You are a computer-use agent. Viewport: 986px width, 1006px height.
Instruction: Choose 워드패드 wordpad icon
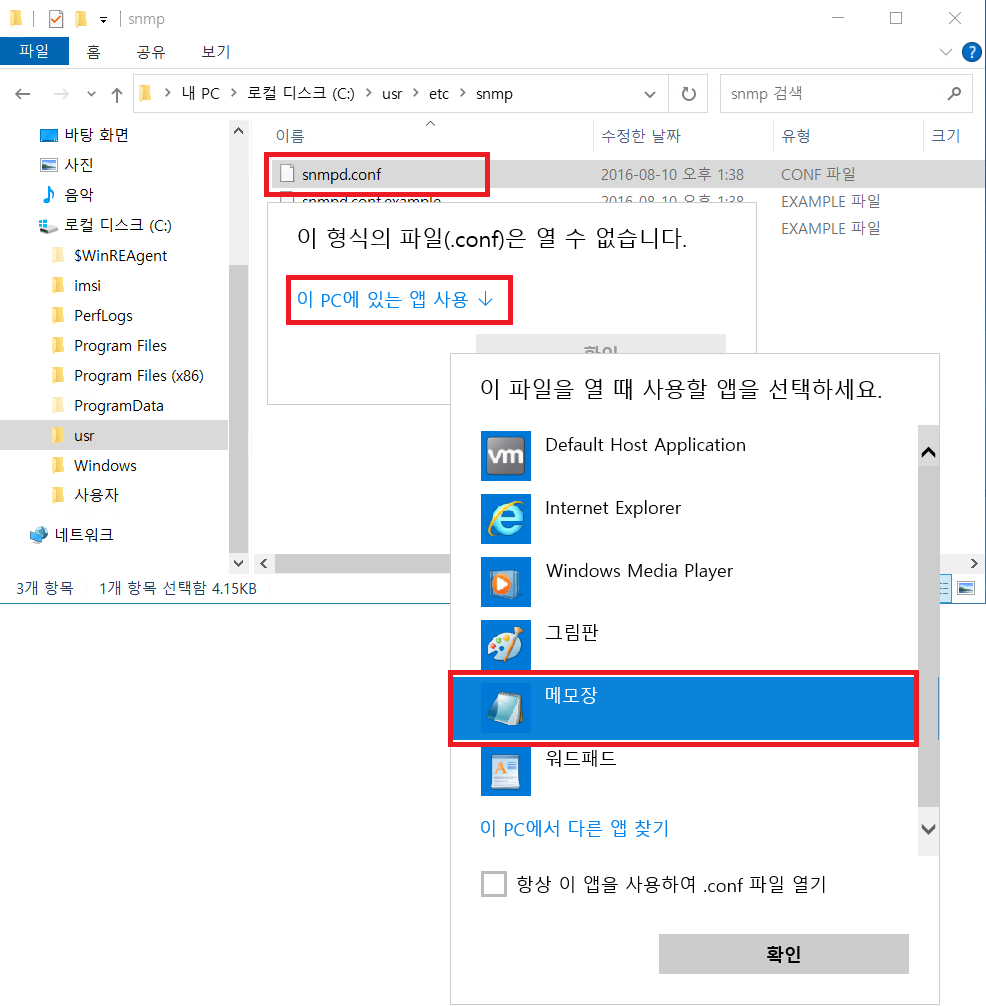tap(506, 771)
